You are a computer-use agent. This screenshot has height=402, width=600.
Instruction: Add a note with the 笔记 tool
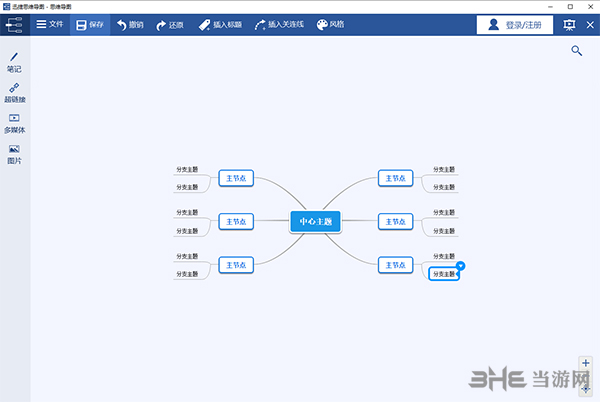(x=14, y=63)
